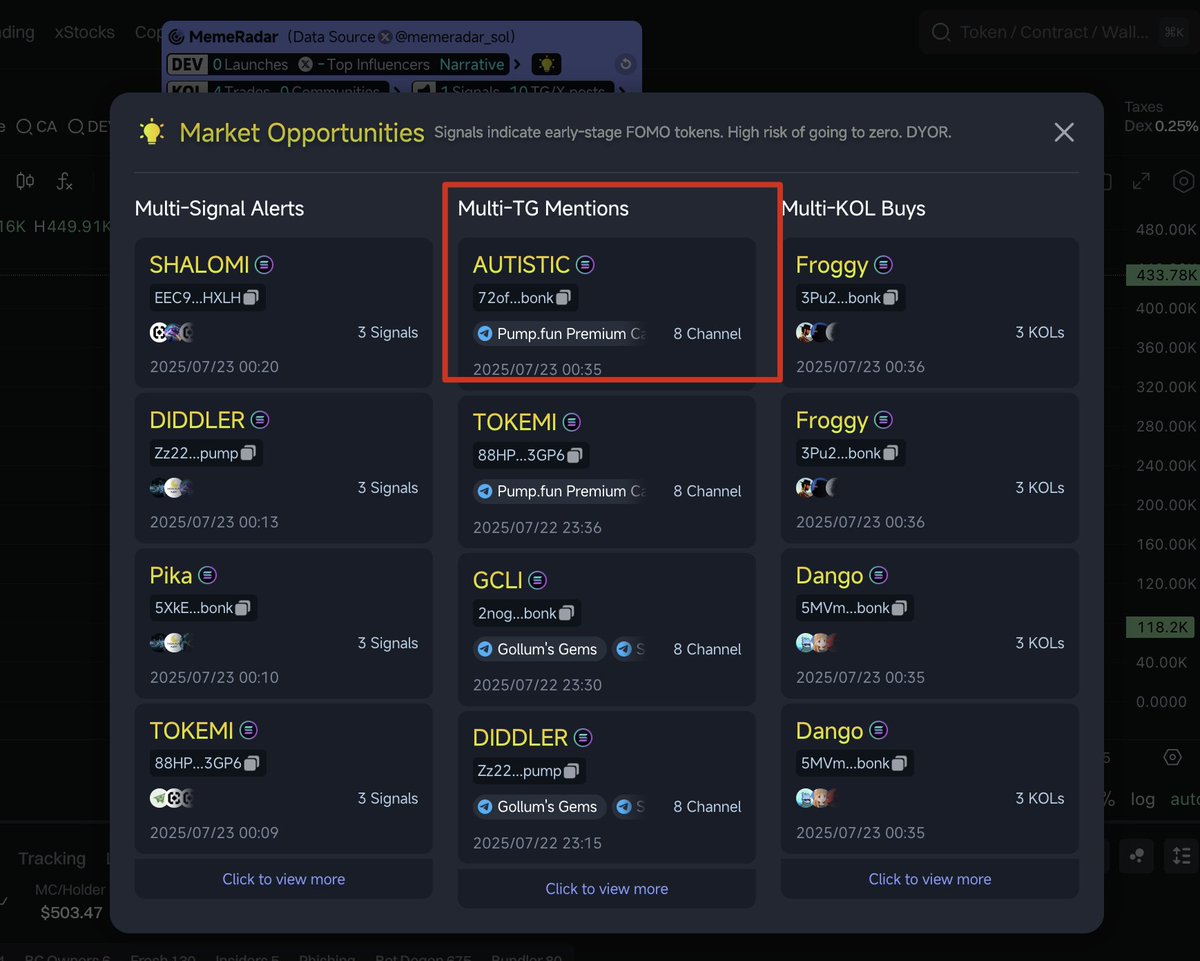The width and height of the screenshot is (1200, 961).
Task: Copy the 5XkE...bonk contract address
Action: coord(244,608)
